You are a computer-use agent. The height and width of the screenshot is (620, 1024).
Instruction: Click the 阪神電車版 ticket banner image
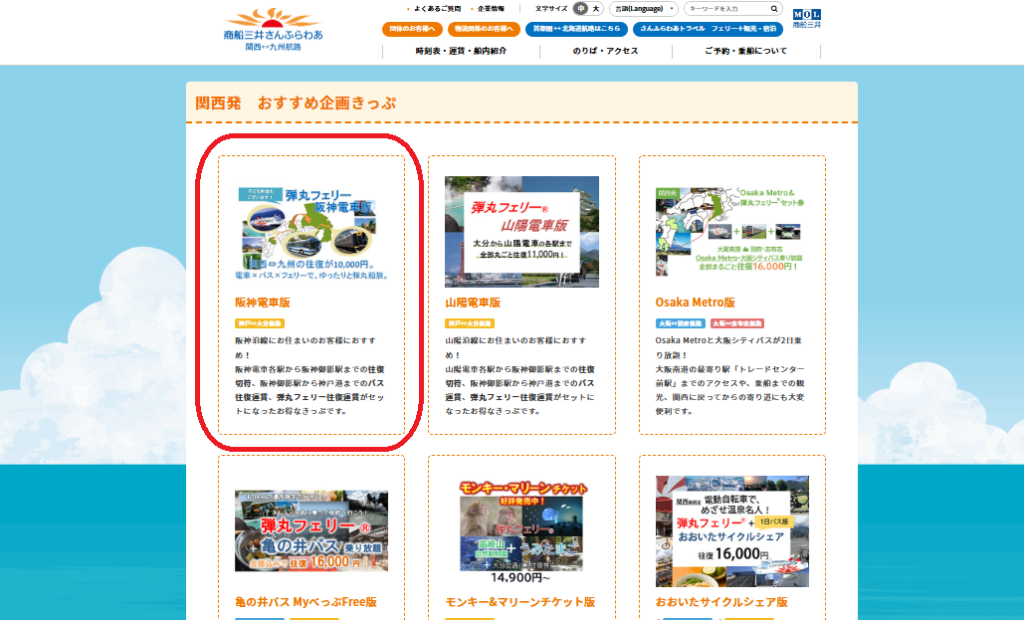tap(311, 232)
